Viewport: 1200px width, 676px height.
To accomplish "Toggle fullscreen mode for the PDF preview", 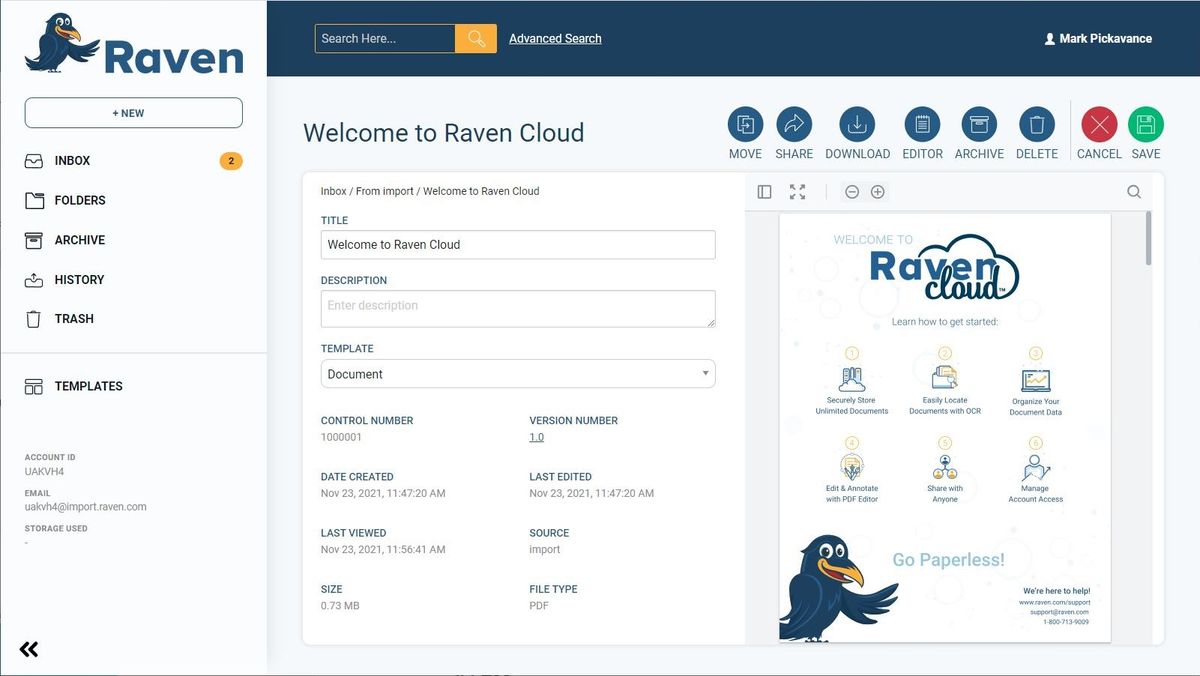I will click(797, 191).
